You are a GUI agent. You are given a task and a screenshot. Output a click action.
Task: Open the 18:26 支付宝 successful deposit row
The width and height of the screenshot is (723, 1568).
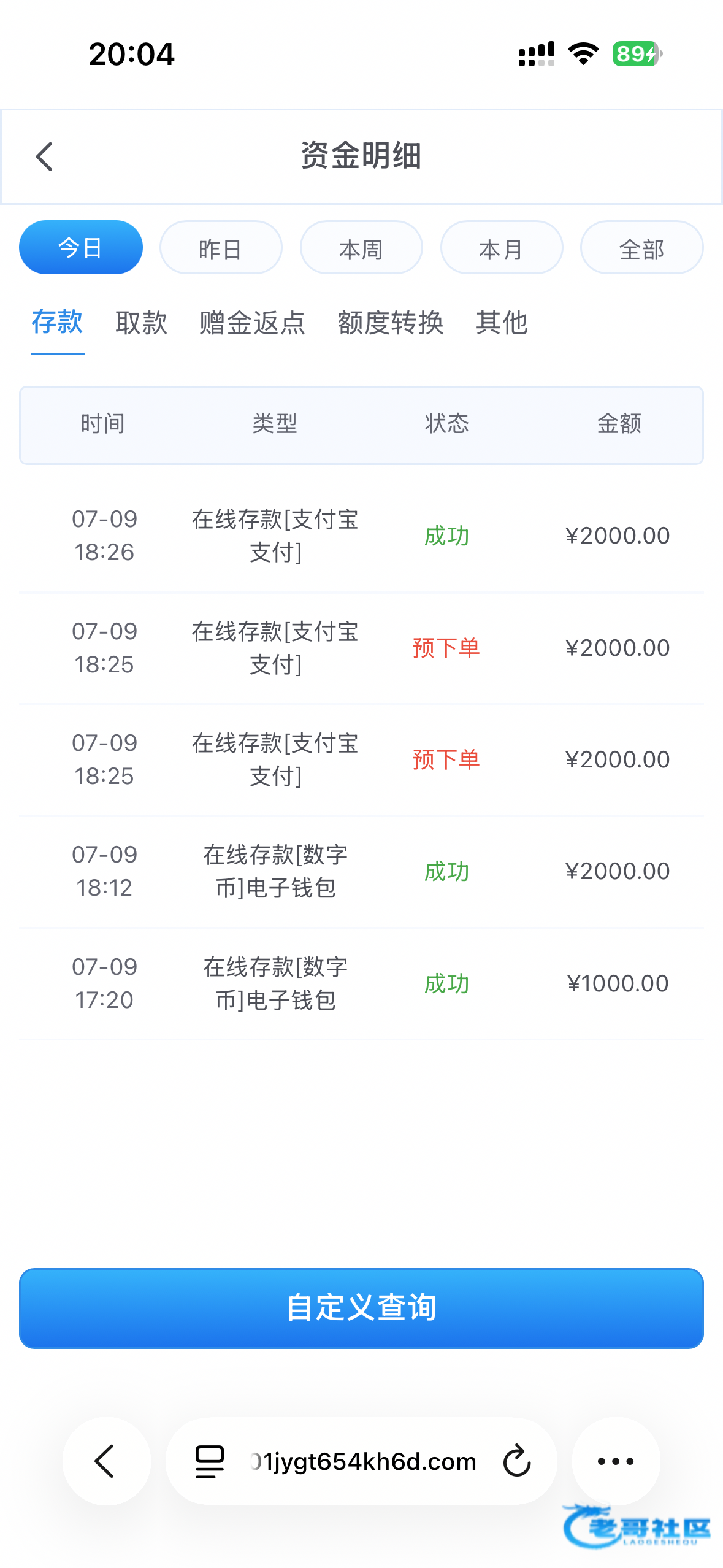click(361, 536)
